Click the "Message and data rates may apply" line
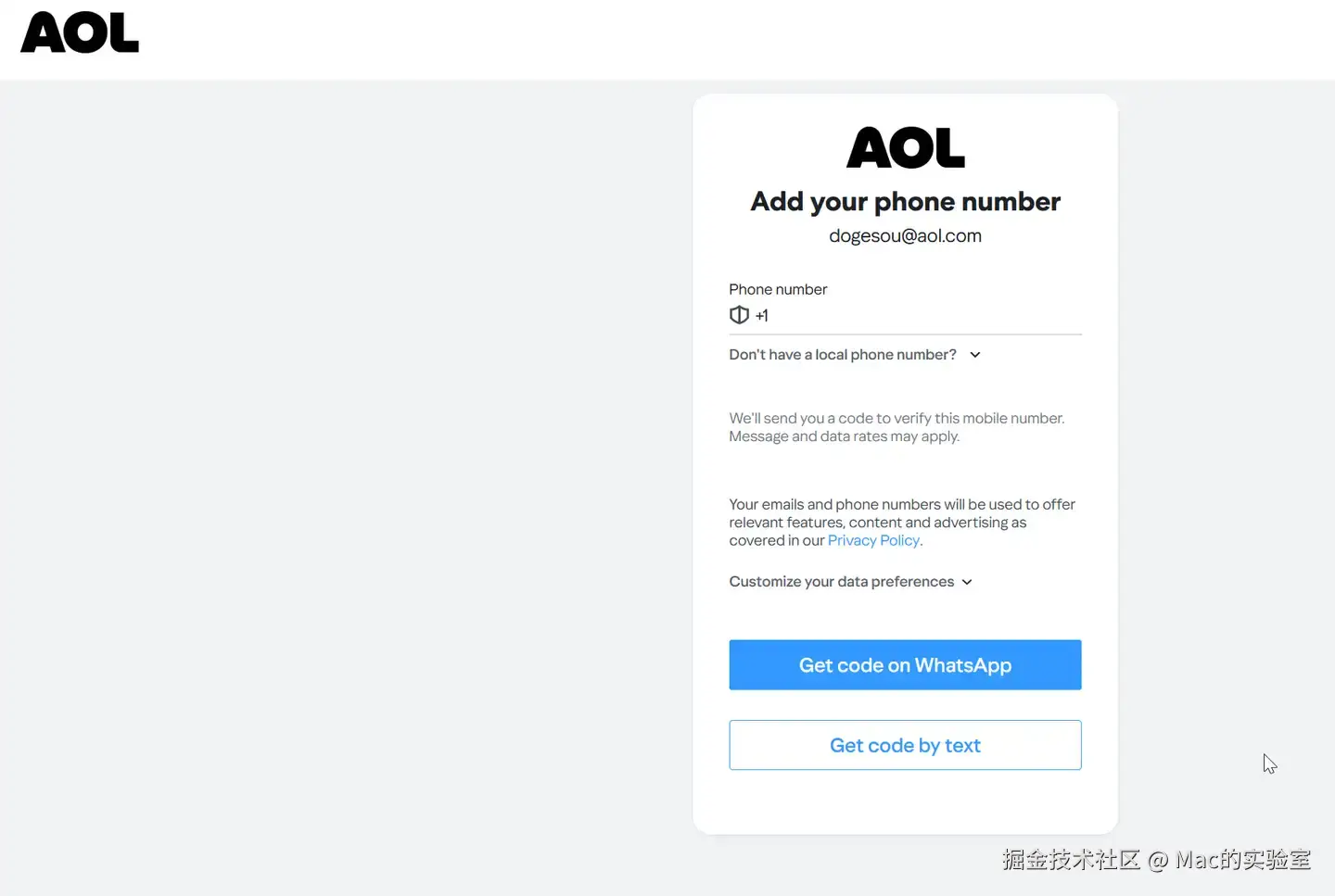 (844, 436)
